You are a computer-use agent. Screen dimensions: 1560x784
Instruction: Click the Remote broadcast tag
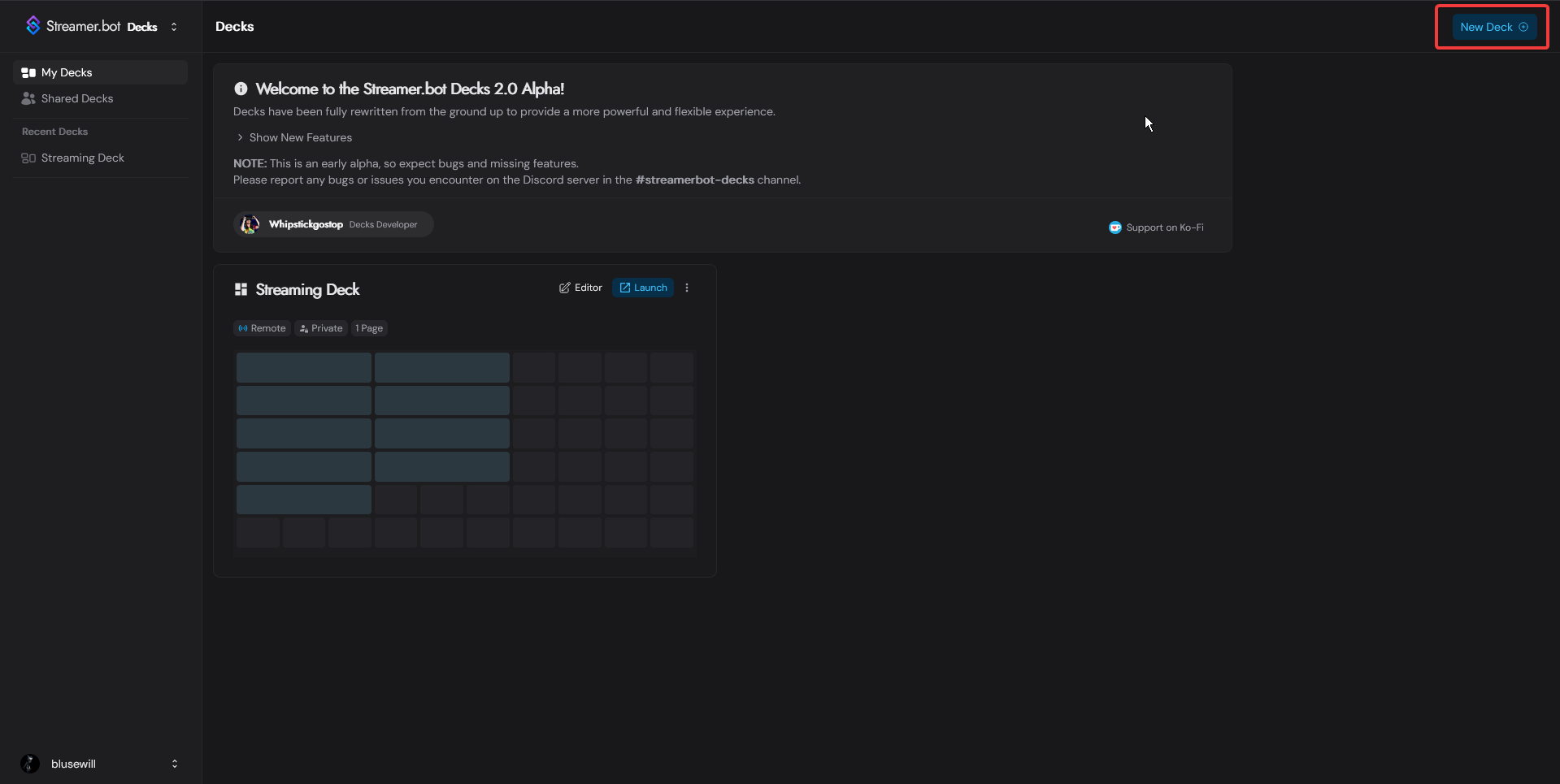262,328
